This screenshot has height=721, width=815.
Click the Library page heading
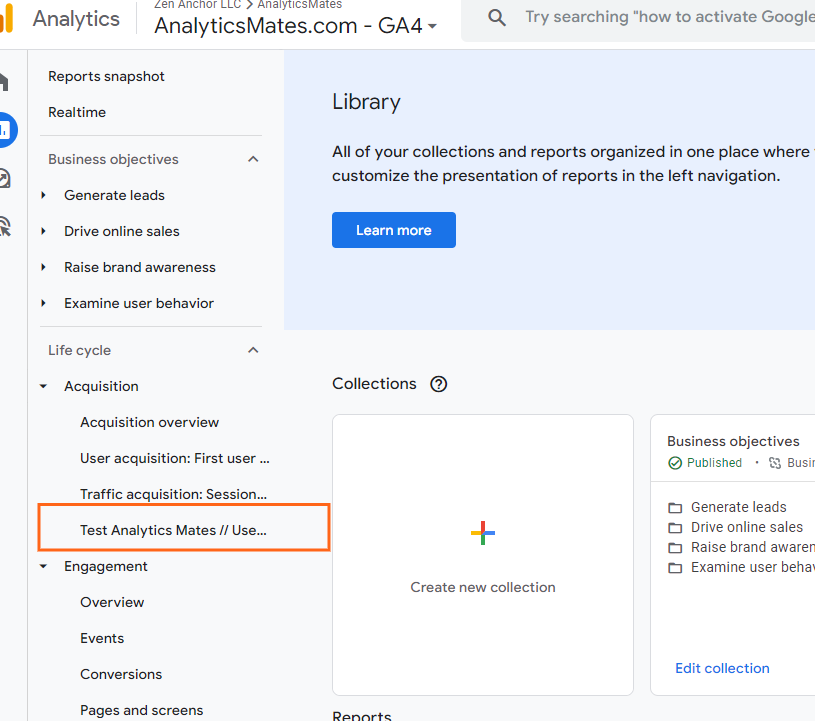(366, 102)
